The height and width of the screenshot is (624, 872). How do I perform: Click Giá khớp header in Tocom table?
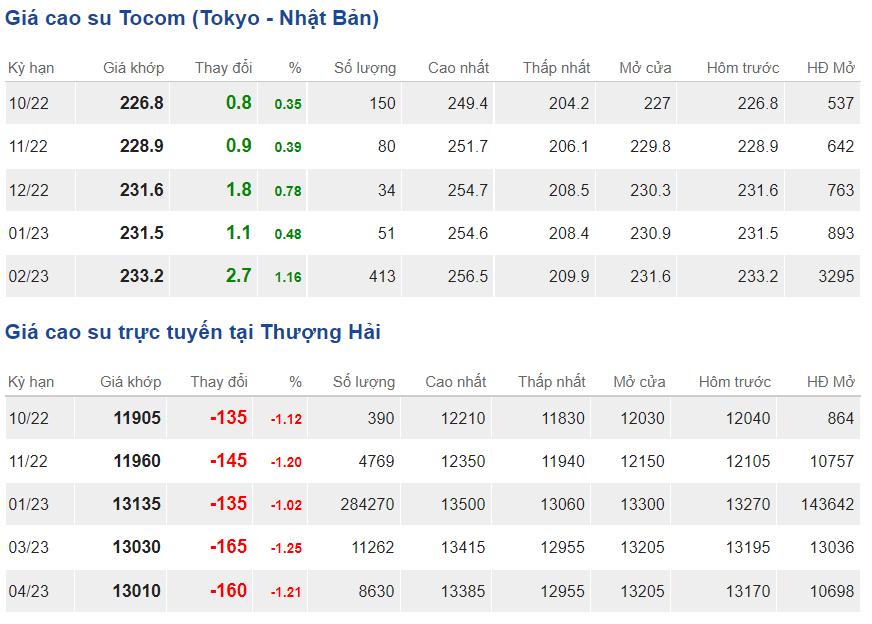coord(133,68)
